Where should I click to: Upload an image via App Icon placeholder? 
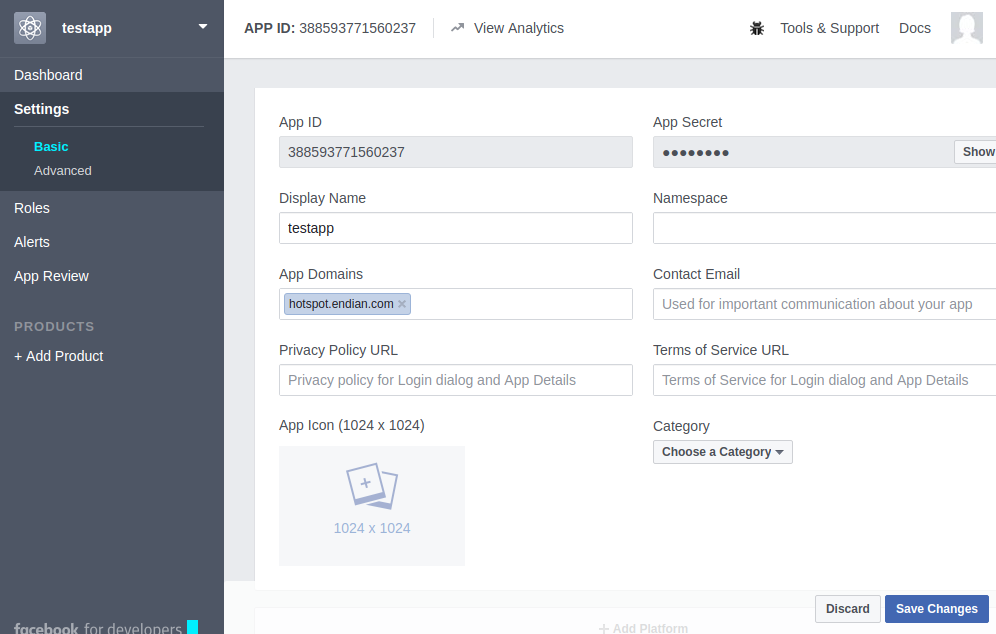372,505
